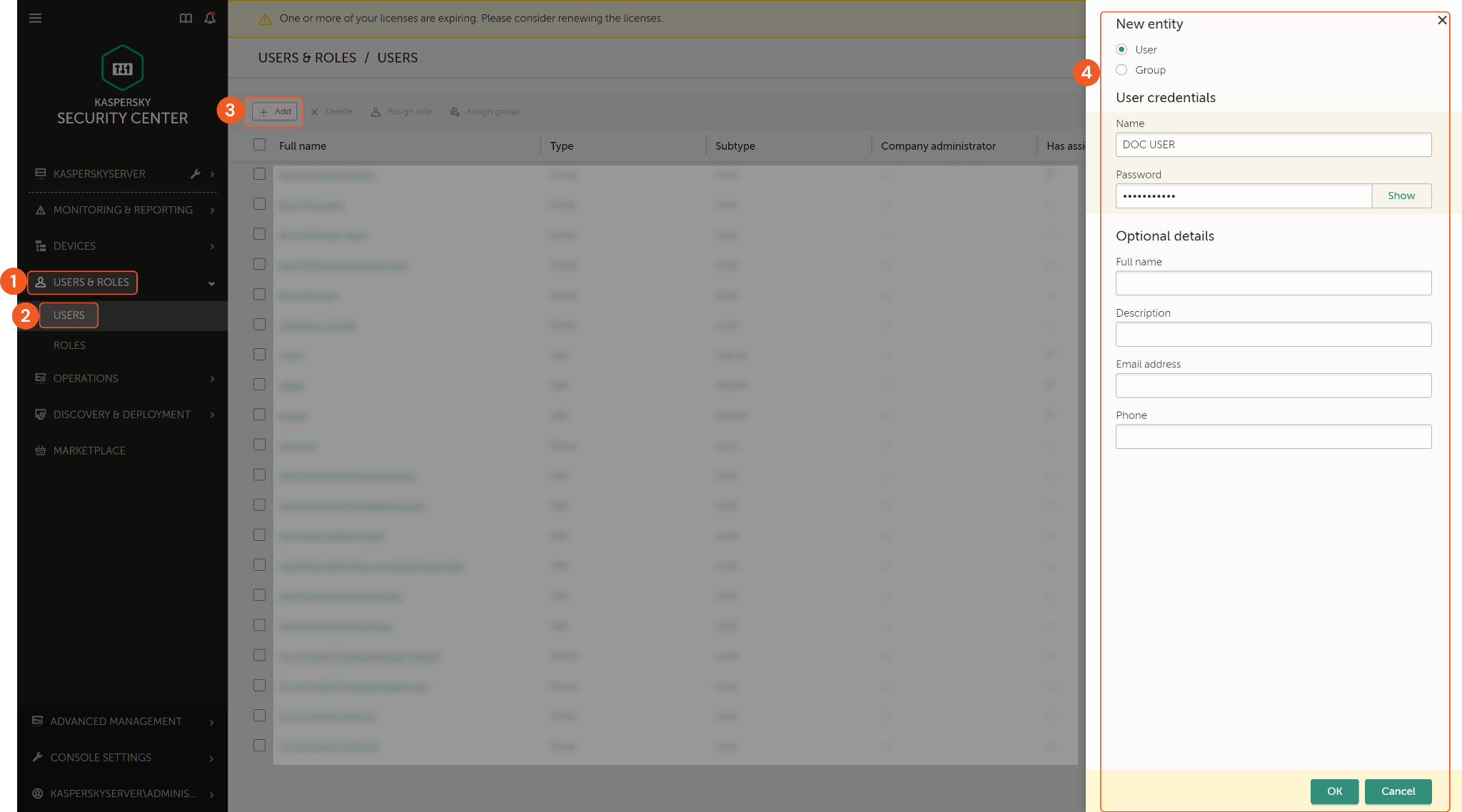Open the Roles submenu item

tap(69, 345)
